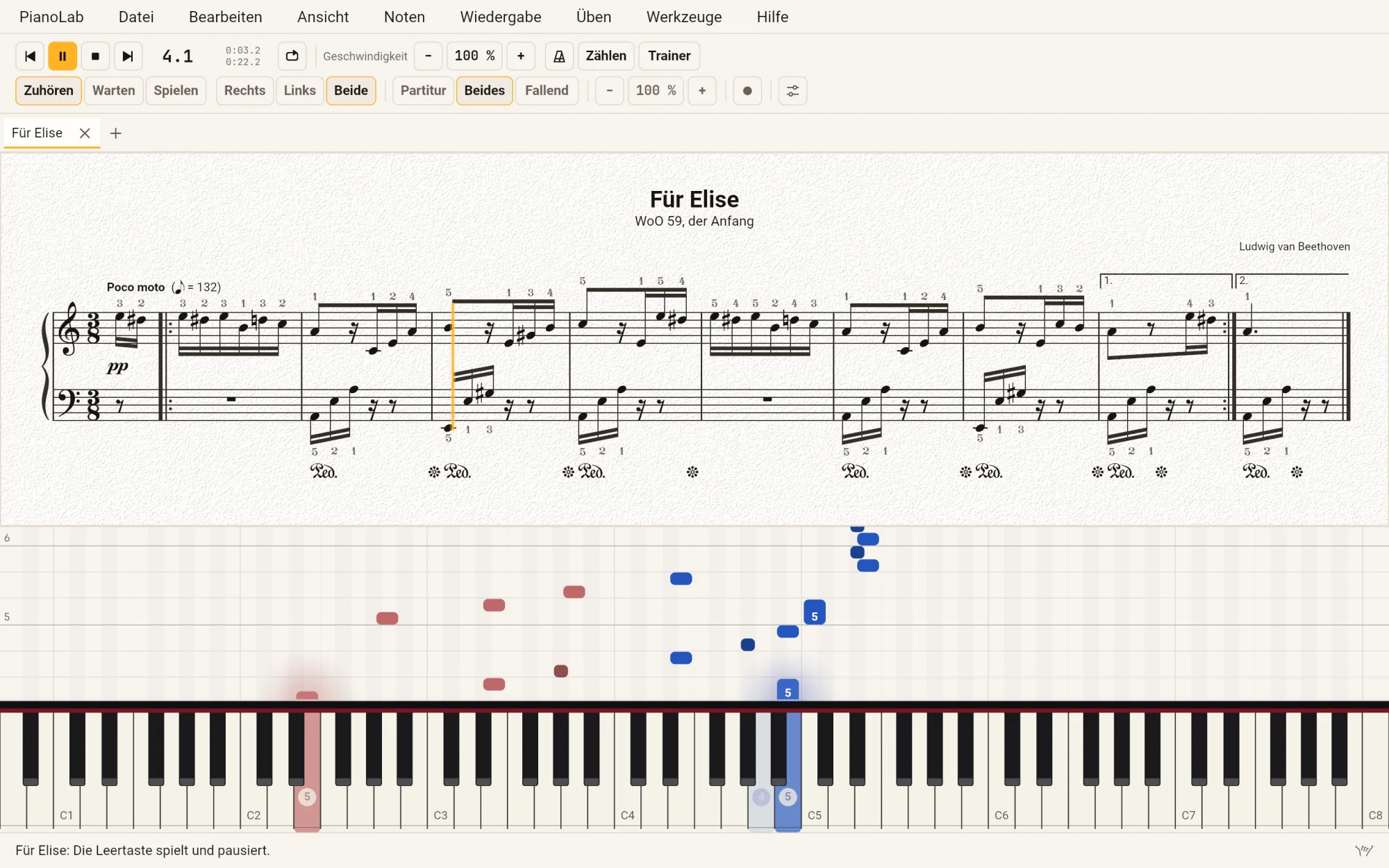The width and height of the screenshot is (1389, 868).
Task: Zoom in with the plus button beside record
Action: tap(702, 91)
